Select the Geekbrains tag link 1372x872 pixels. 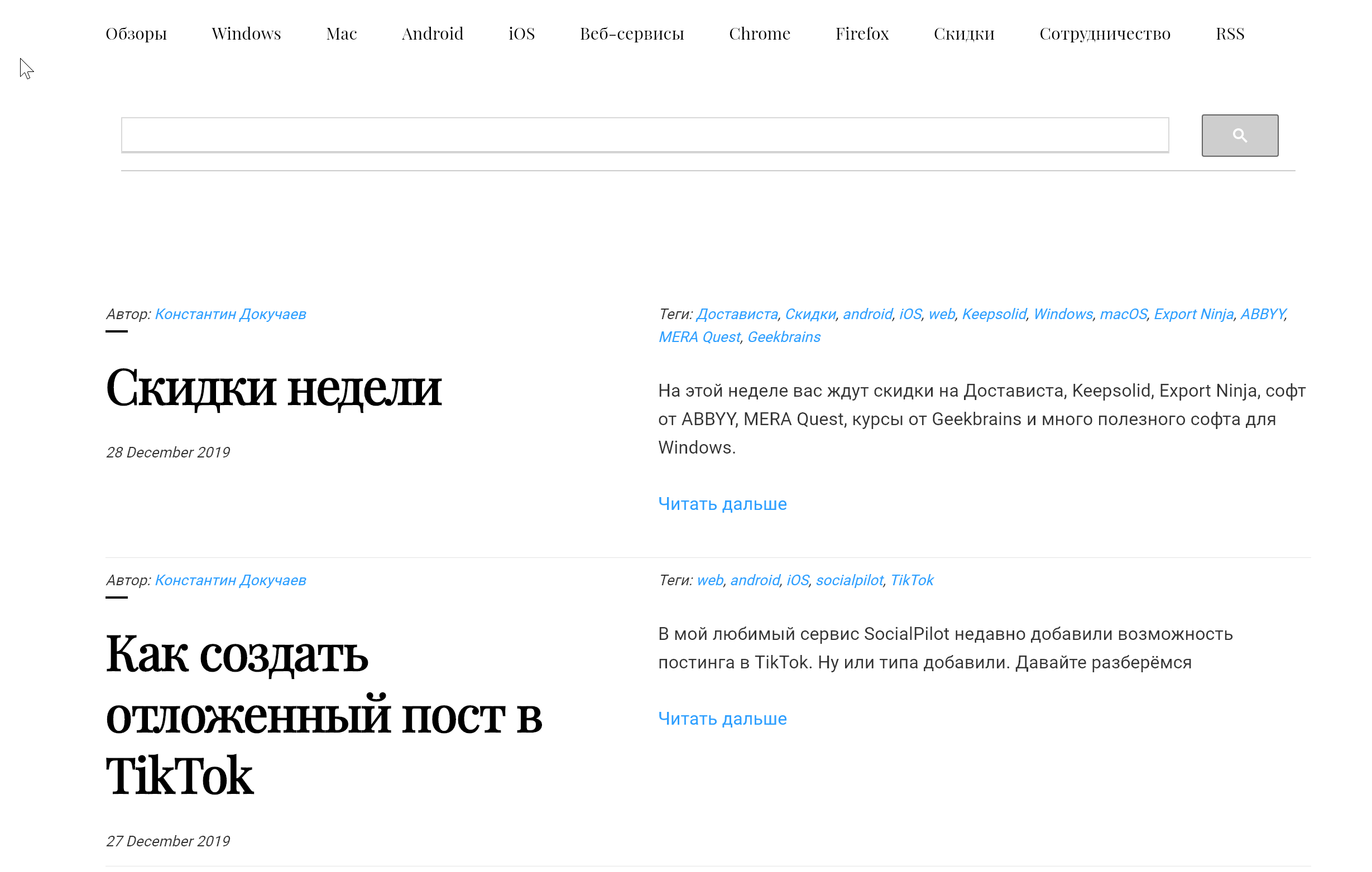click(x=784, y=336)
